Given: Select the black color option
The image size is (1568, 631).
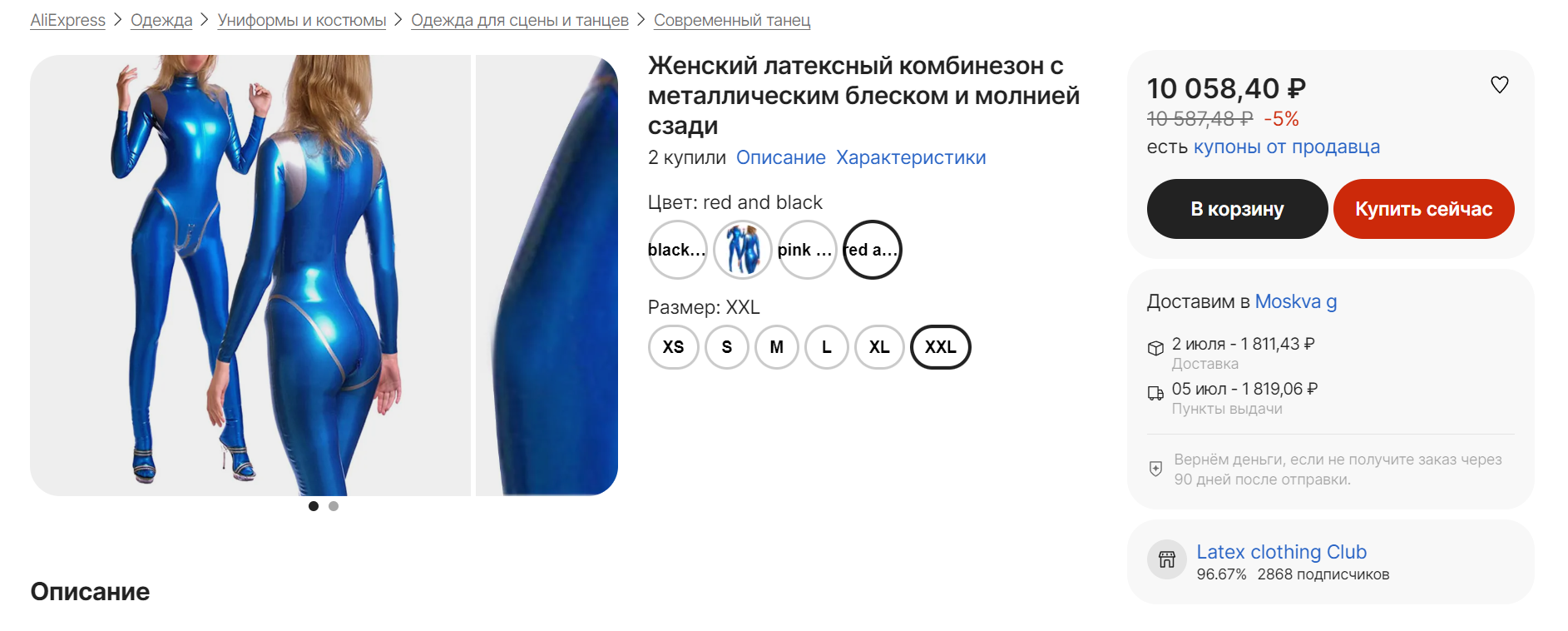Looking at the screenshot, I should tap(677, 250).
